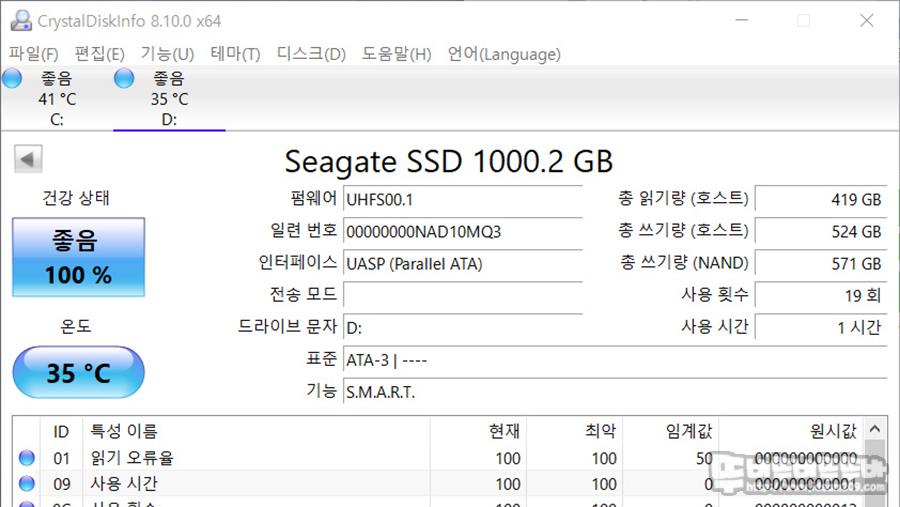Screen dimensions: 900x507
Task: Click the firmware field UHFS00.1
Action: pyautogui.click(x=463, y=200)
